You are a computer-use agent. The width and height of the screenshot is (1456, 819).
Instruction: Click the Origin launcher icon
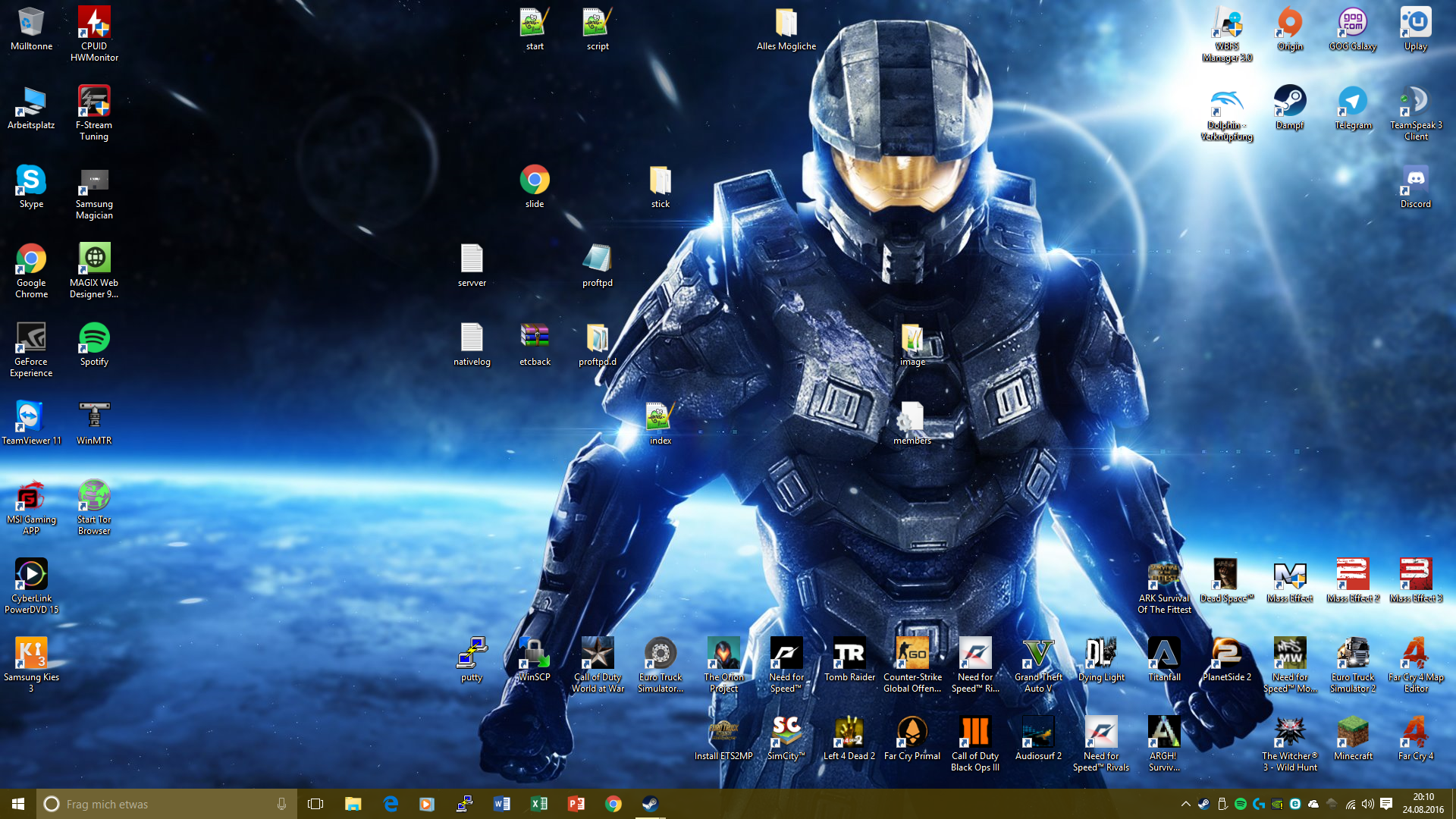pyautogui.click(x=1289, y=23)
